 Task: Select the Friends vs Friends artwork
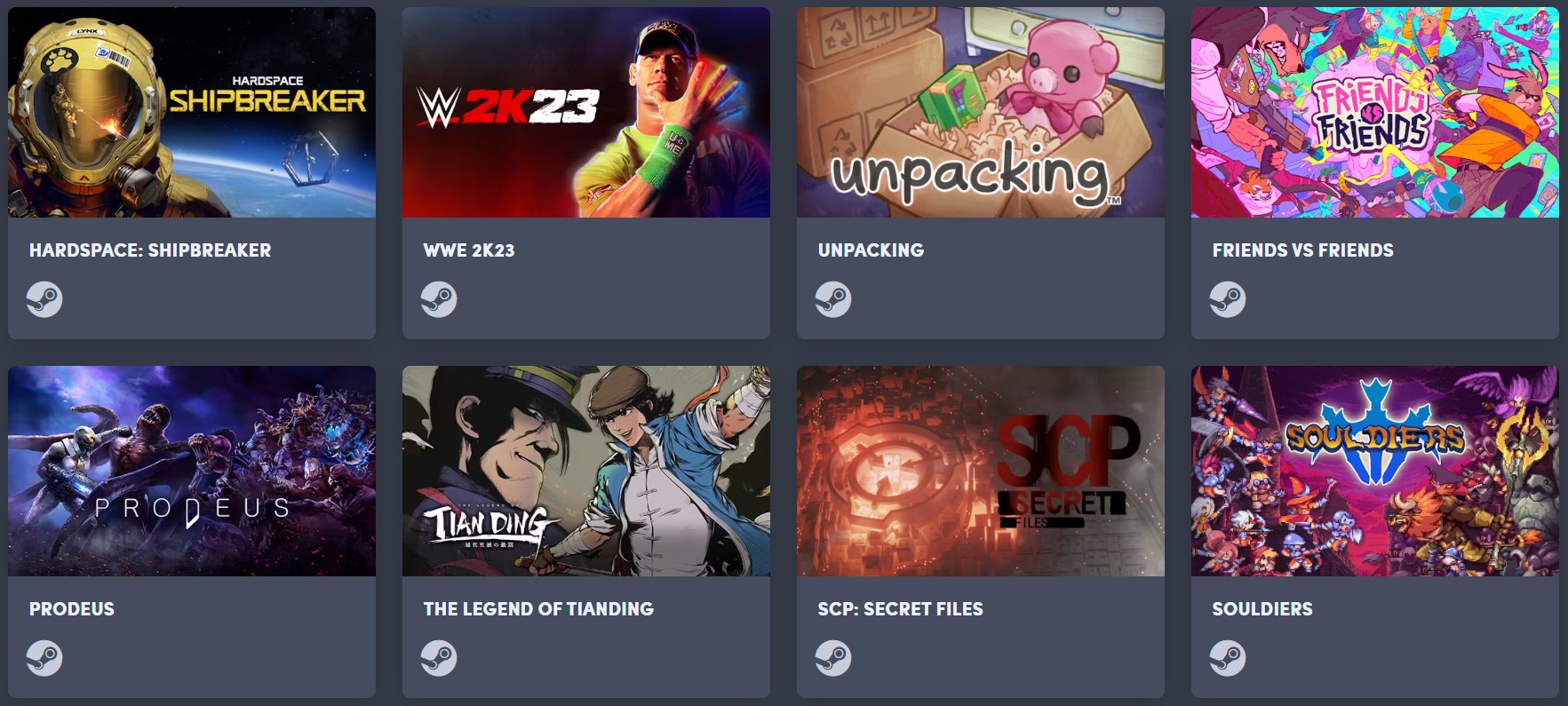point(1375,113)
